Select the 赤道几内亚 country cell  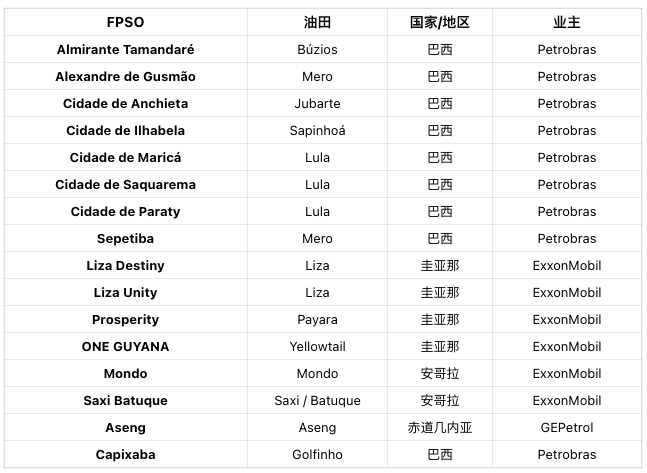pyautogui.click(x=439, y=428)
